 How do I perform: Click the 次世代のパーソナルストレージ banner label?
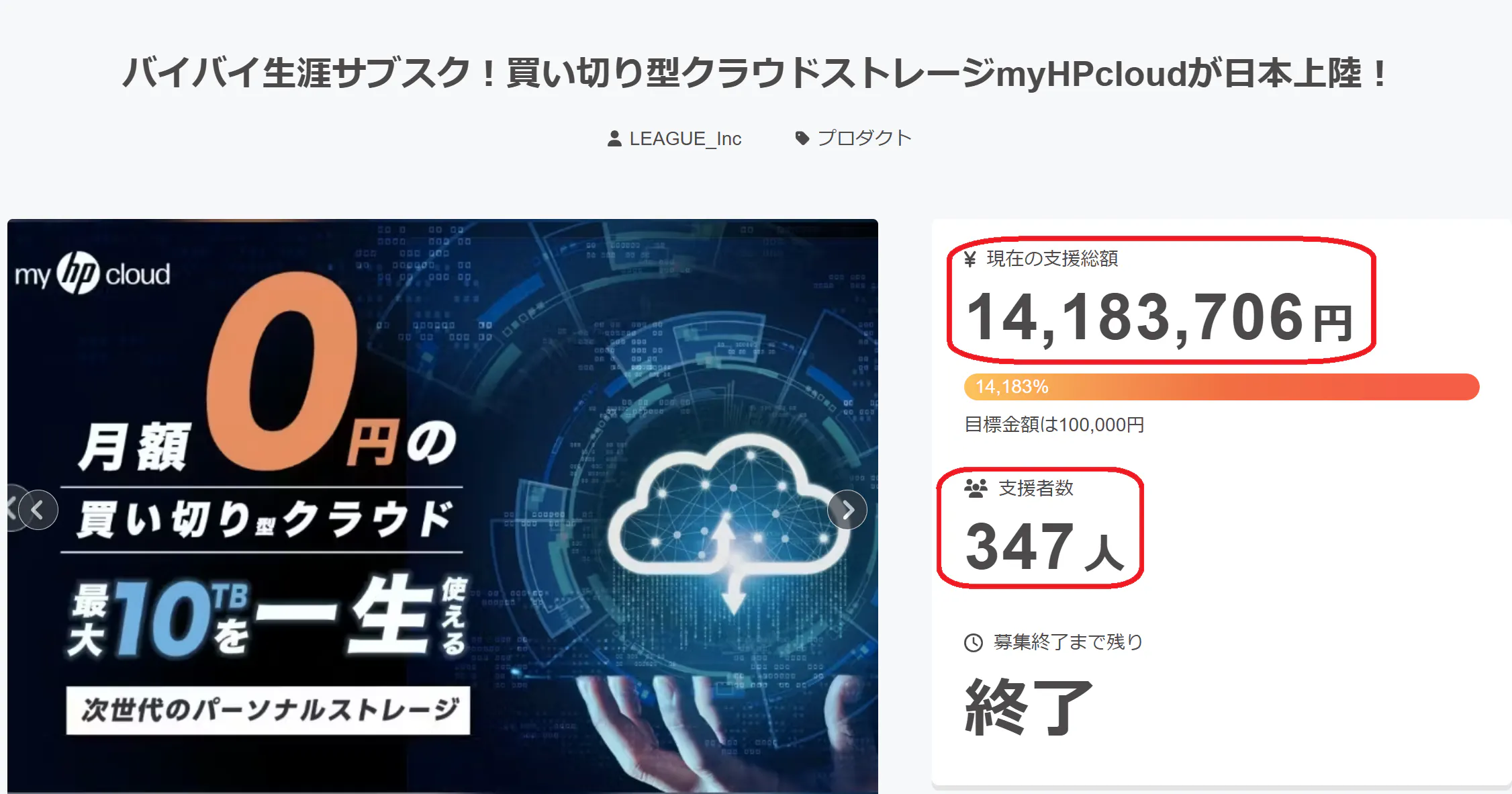pos(269,710)
